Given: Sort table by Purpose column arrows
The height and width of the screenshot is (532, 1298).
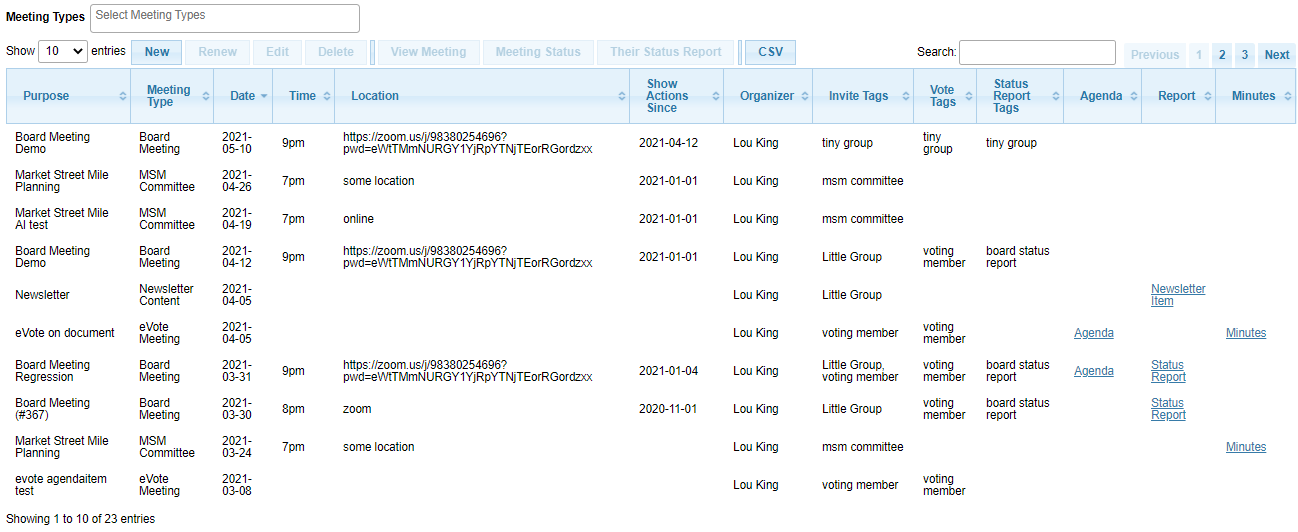Looking at the screenshot, I should [123, 96].
